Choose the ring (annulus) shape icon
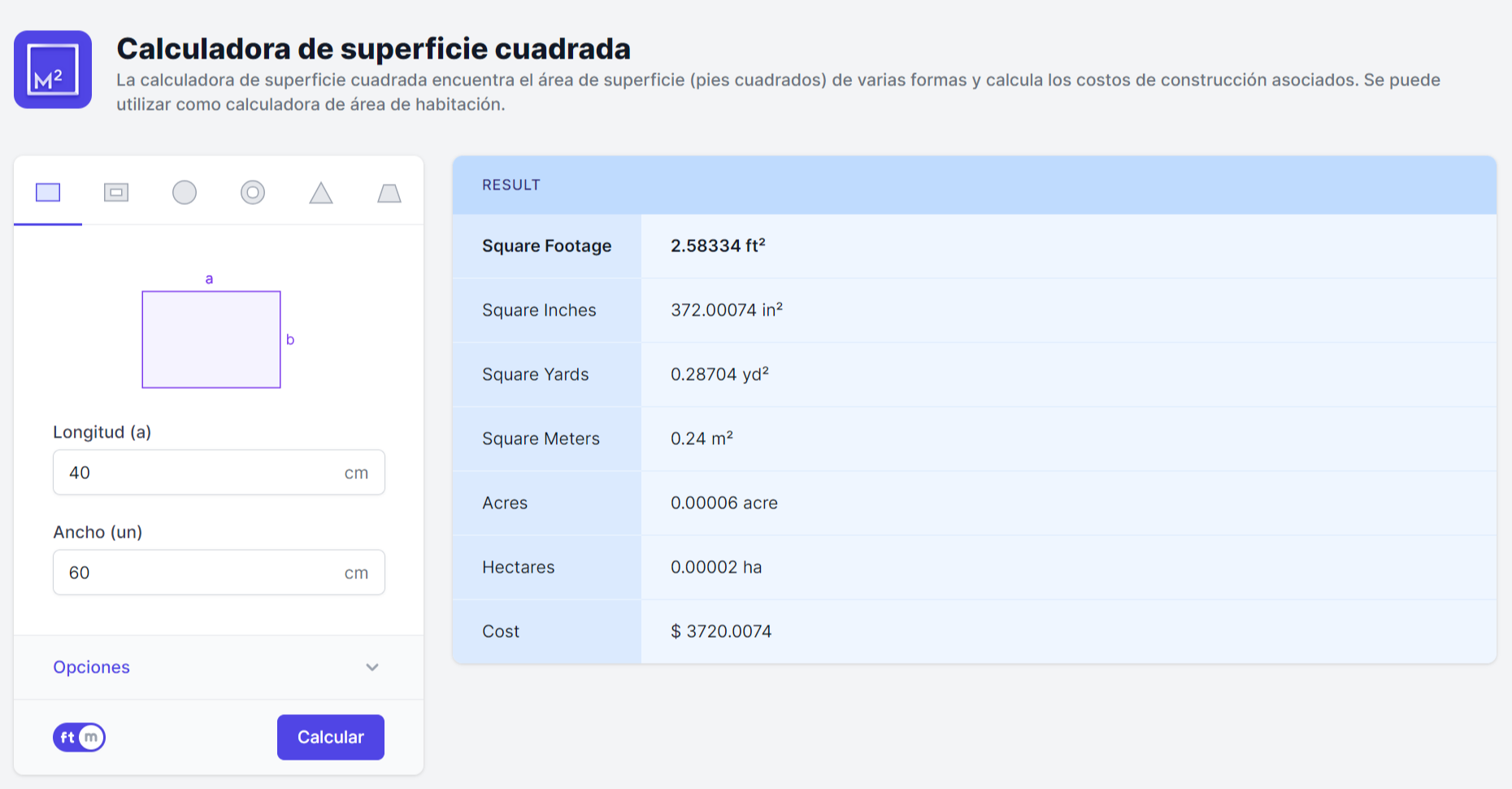Screen dimensions: 1512x789 click(253, 193)
